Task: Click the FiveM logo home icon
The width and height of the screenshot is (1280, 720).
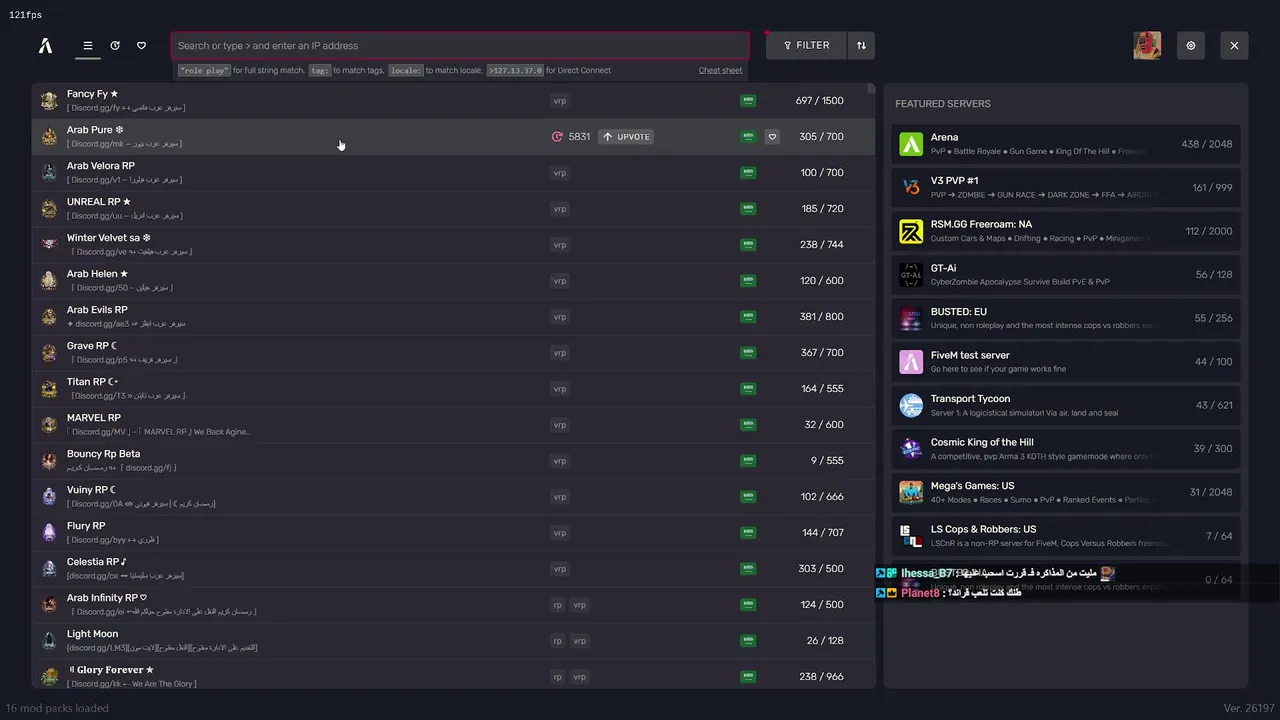Action: point(45,45)
